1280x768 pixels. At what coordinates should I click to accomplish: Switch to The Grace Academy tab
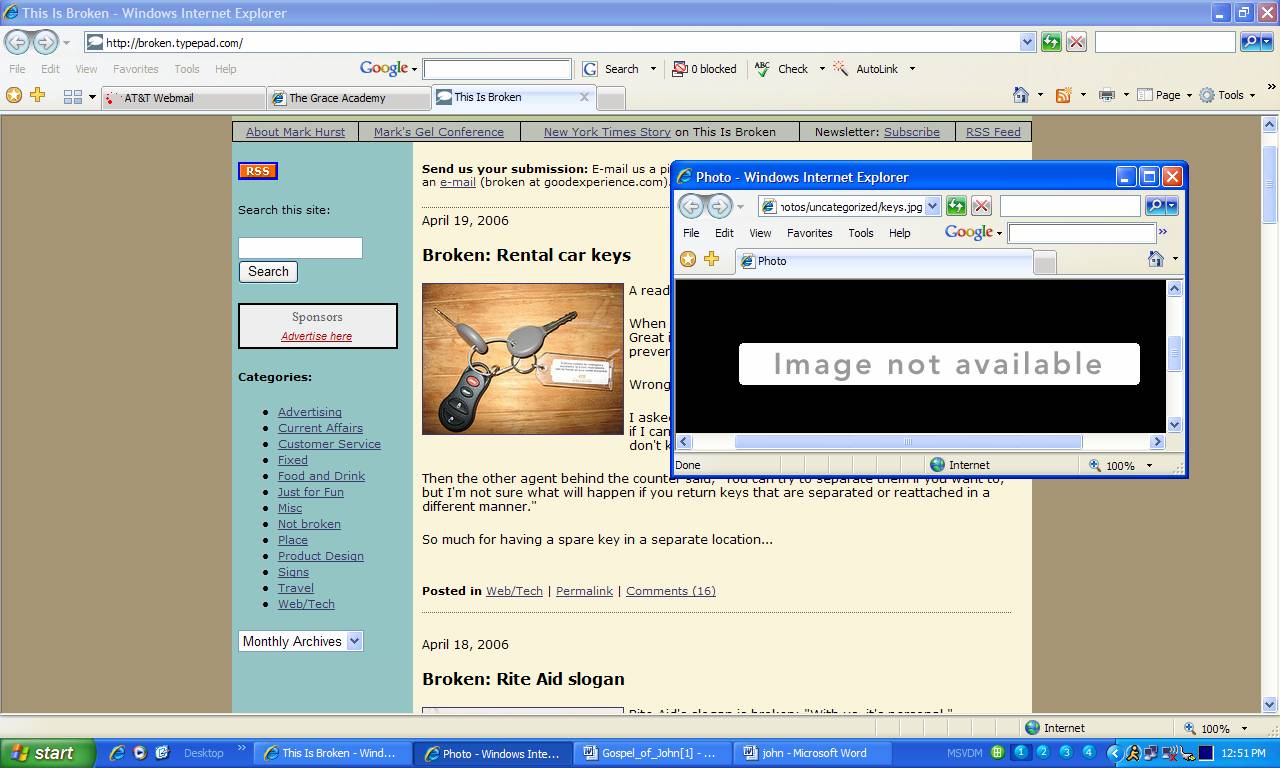[x=348, y=98]
